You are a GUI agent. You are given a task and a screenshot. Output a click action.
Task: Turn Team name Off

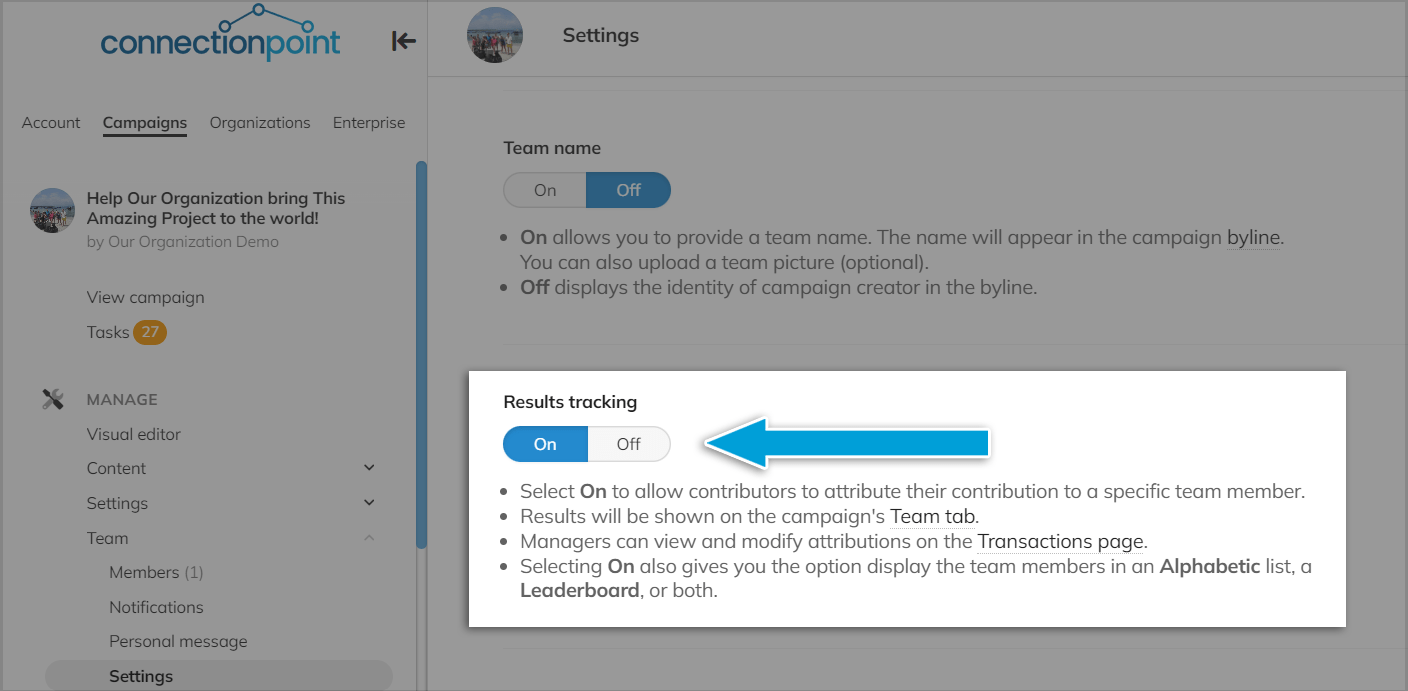click(628, 190)
